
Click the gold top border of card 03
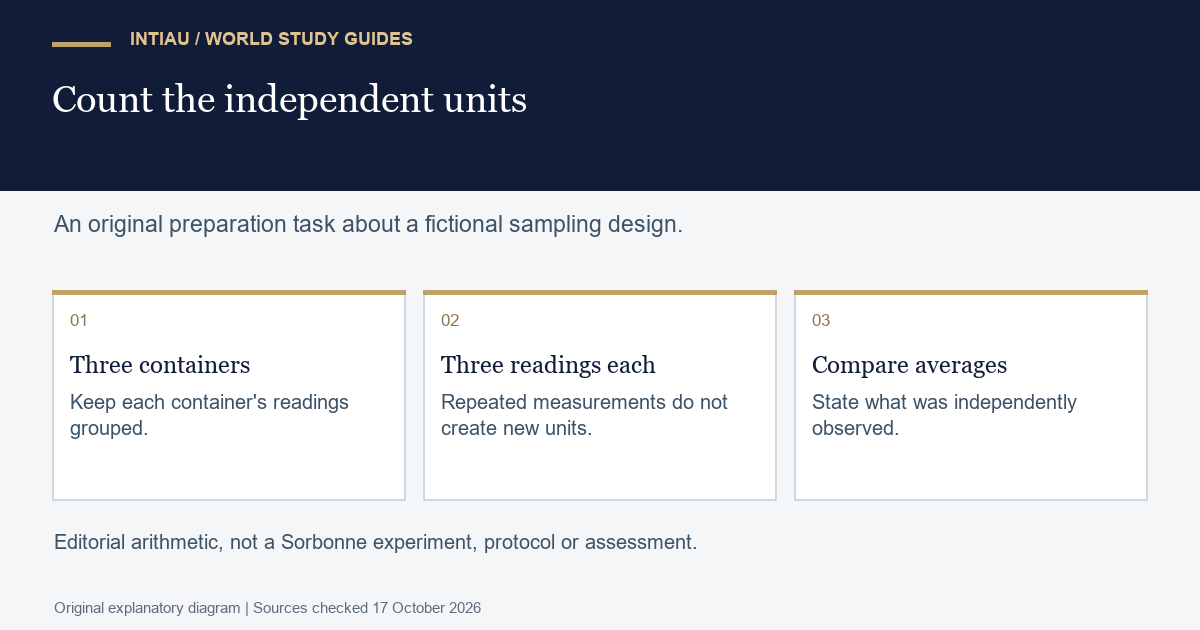click(x=971, y=292)
